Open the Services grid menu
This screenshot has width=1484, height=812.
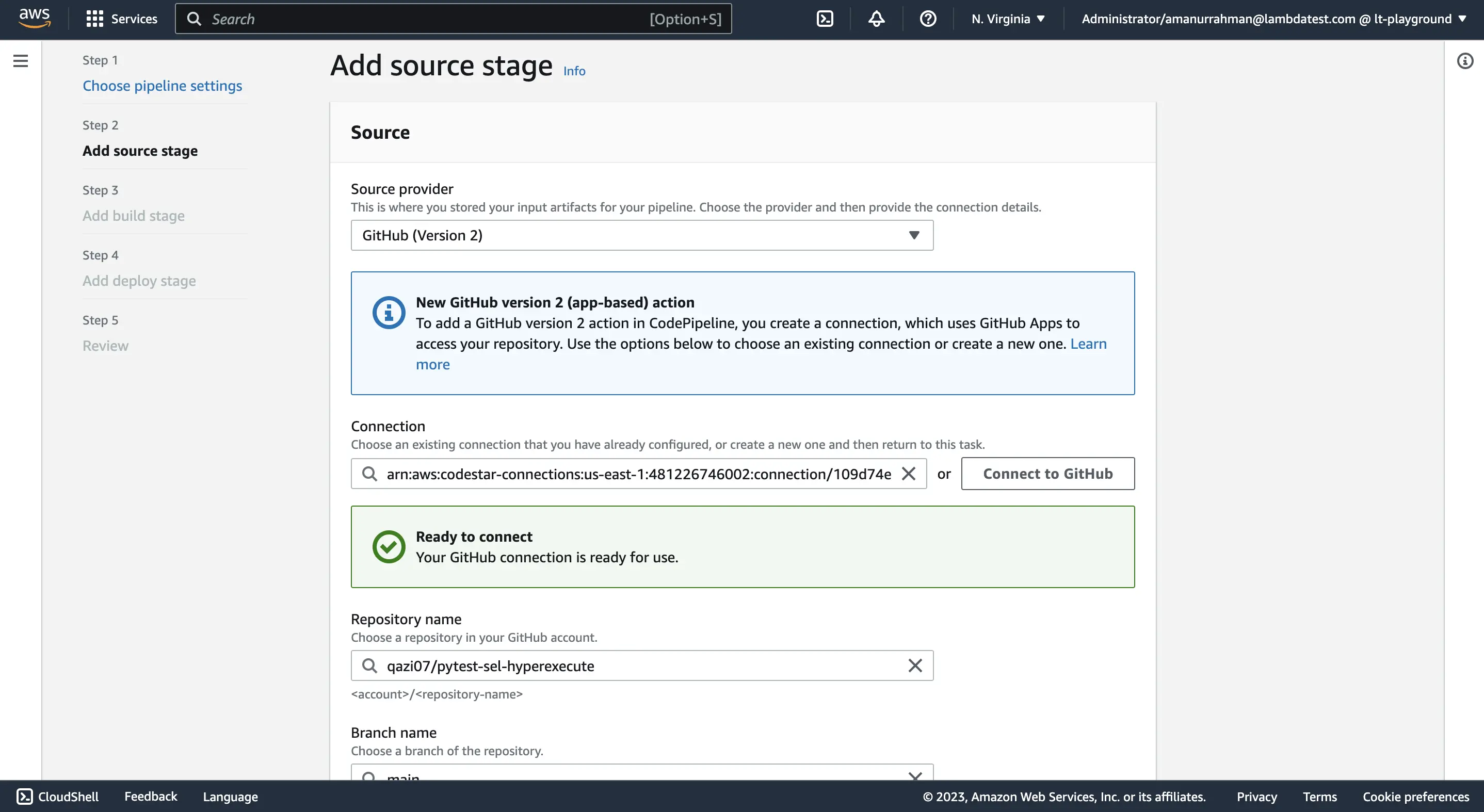pos(122,19)
